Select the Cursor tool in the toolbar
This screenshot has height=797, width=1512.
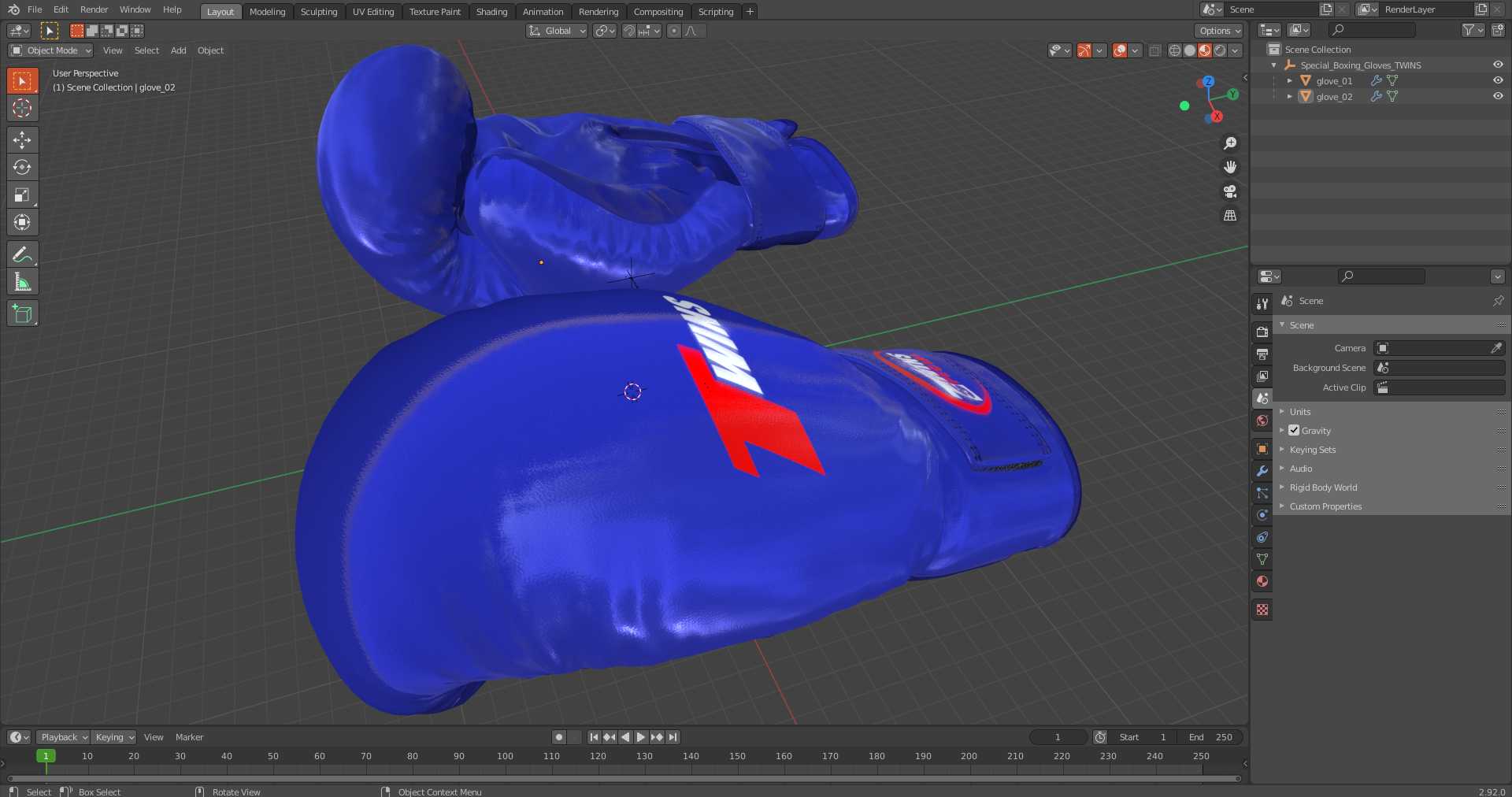pos(22,108)
